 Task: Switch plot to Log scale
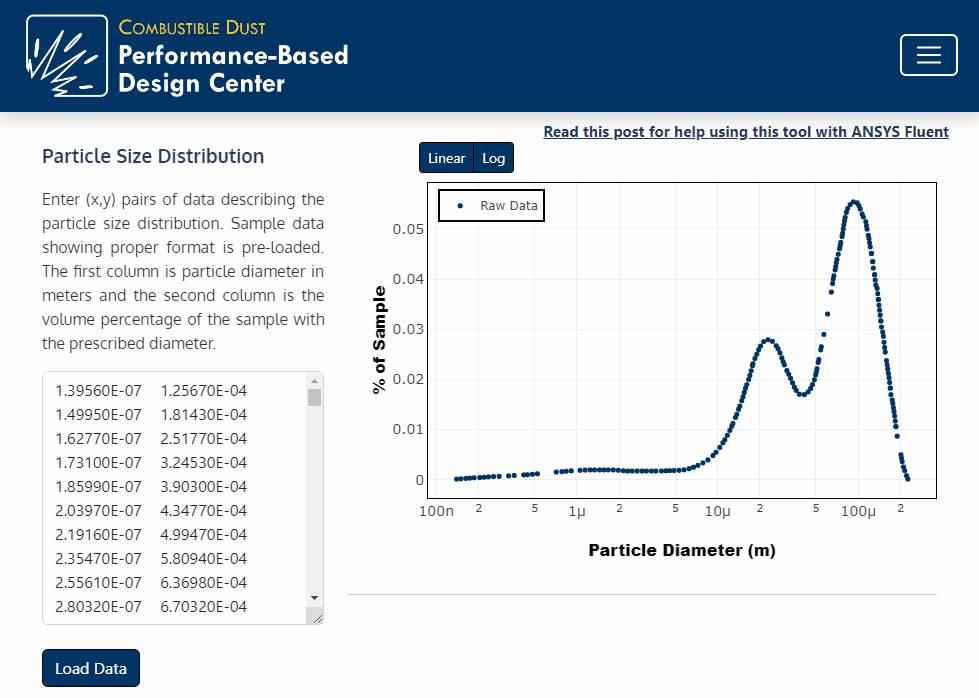493,158
